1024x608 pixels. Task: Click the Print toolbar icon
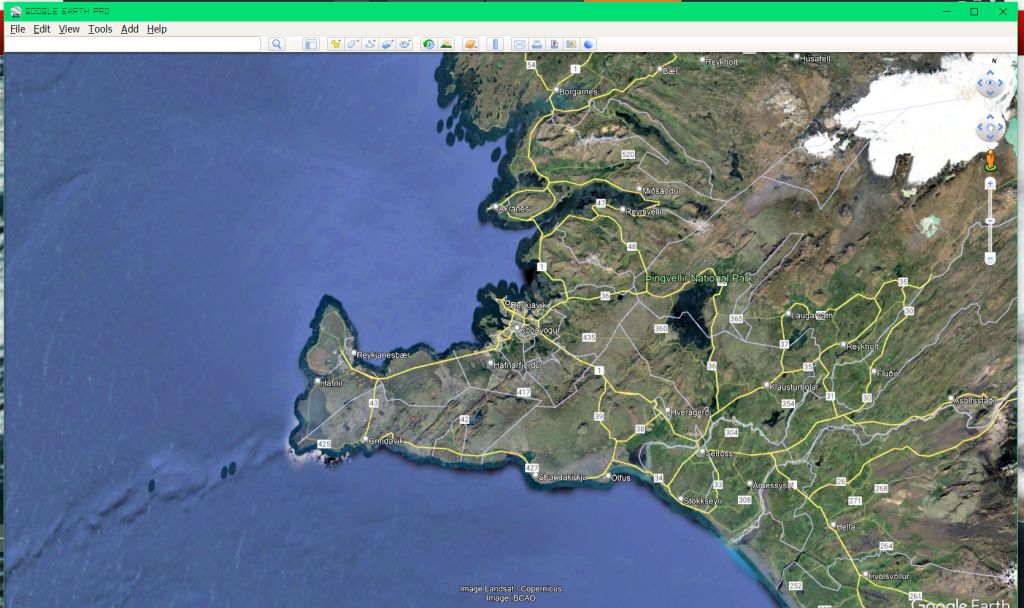point(537,44)
